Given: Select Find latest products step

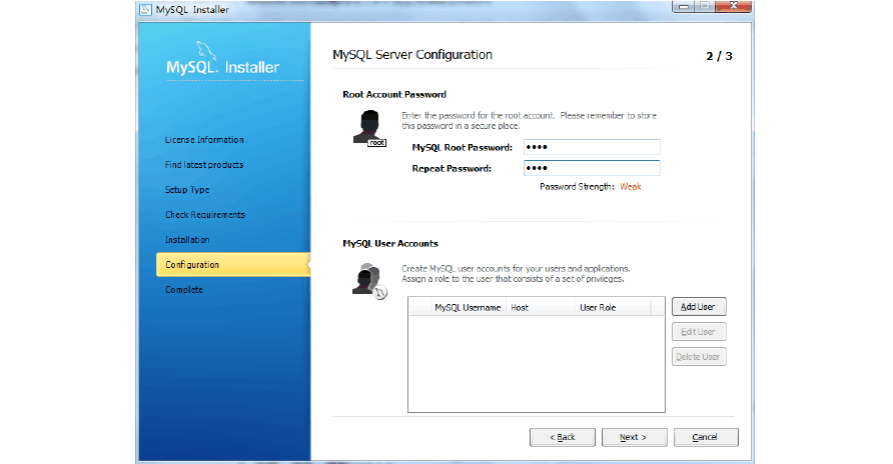Looking at the screenshot, I should click(x=204, y=165).
